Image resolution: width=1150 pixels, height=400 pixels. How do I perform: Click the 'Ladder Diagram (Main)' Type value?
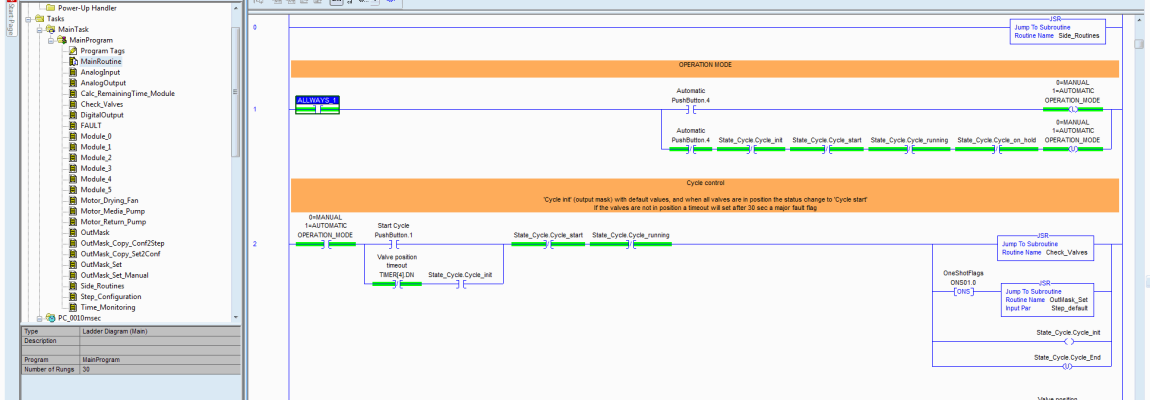click(115, 331)
